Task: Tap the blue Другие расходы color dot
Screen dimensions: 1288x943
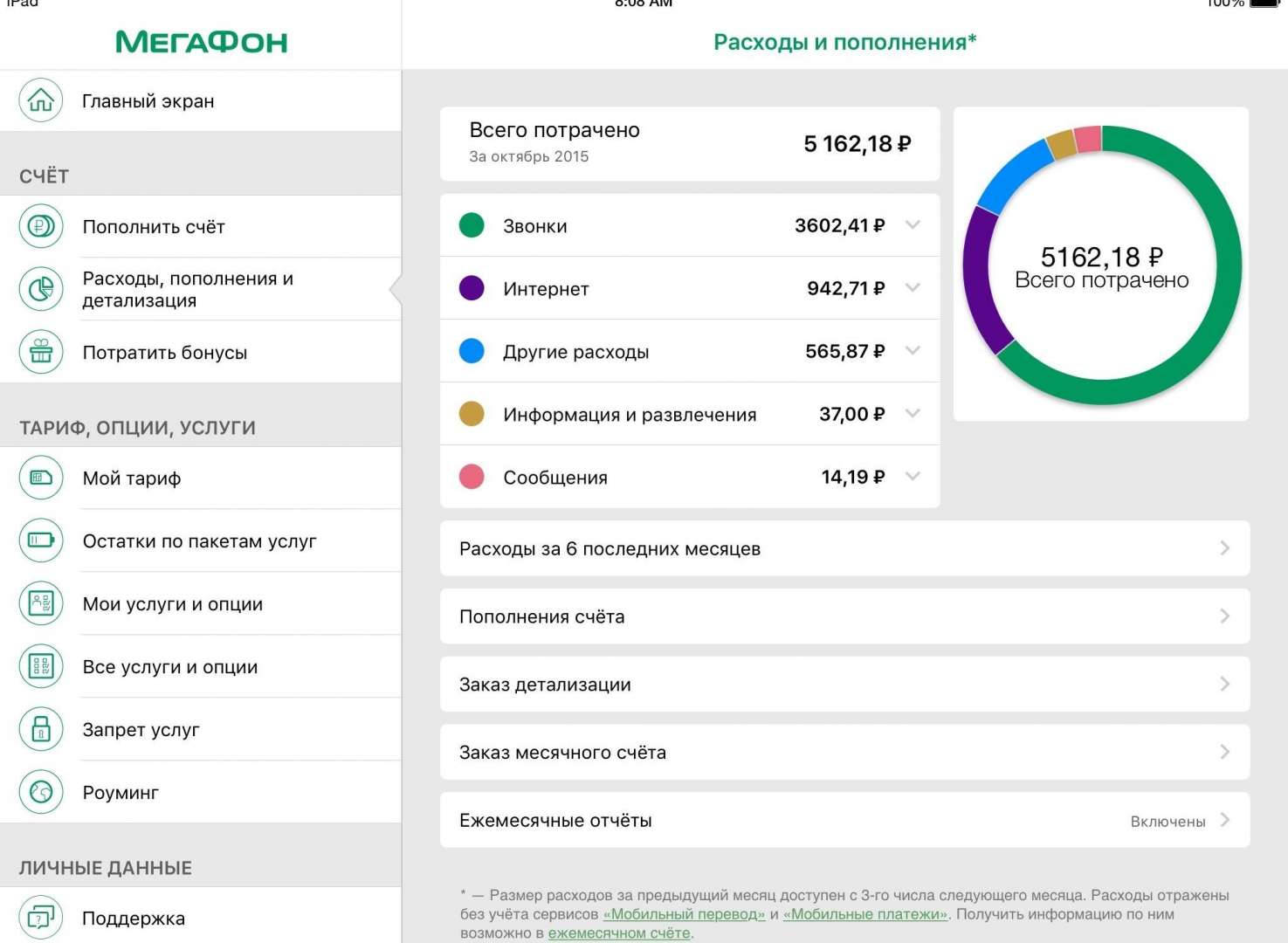Action: click(472, 351)
